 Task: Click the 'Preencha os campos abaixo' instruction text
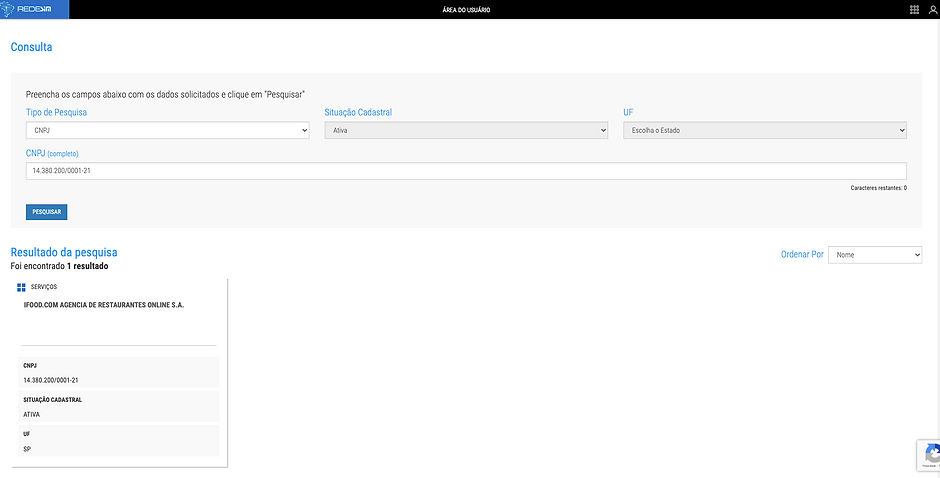tap(166, 95)
